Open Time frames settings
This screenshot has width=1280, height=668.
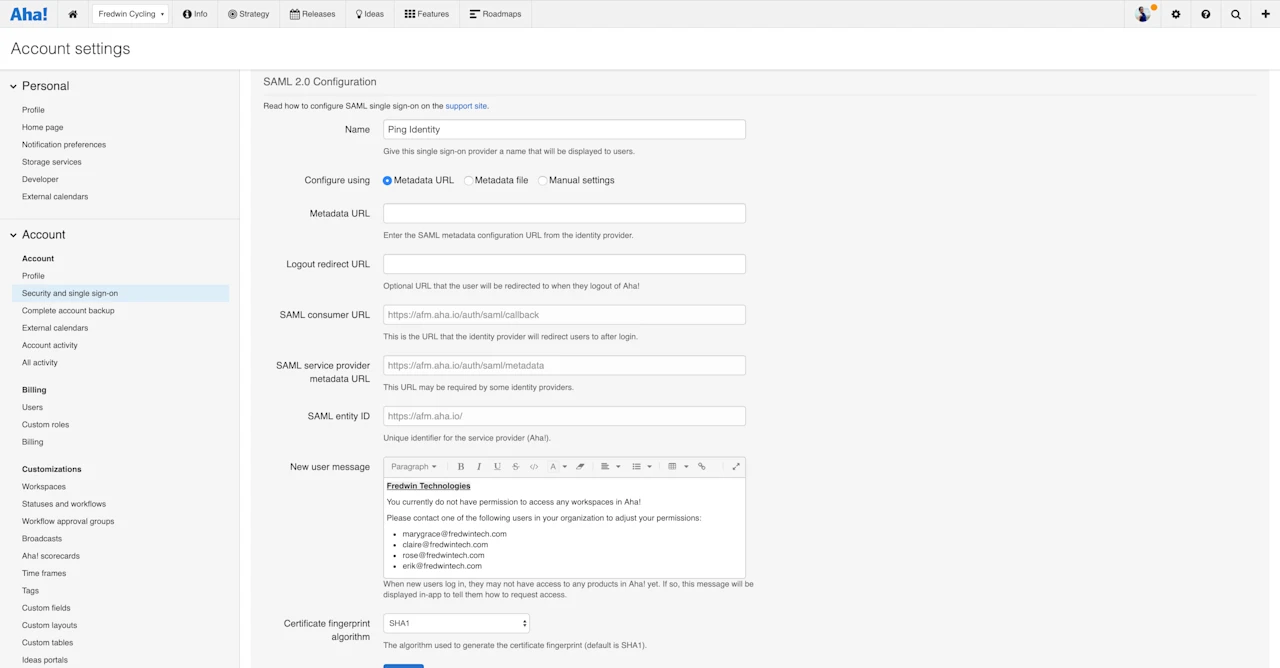tap(44, 574)
